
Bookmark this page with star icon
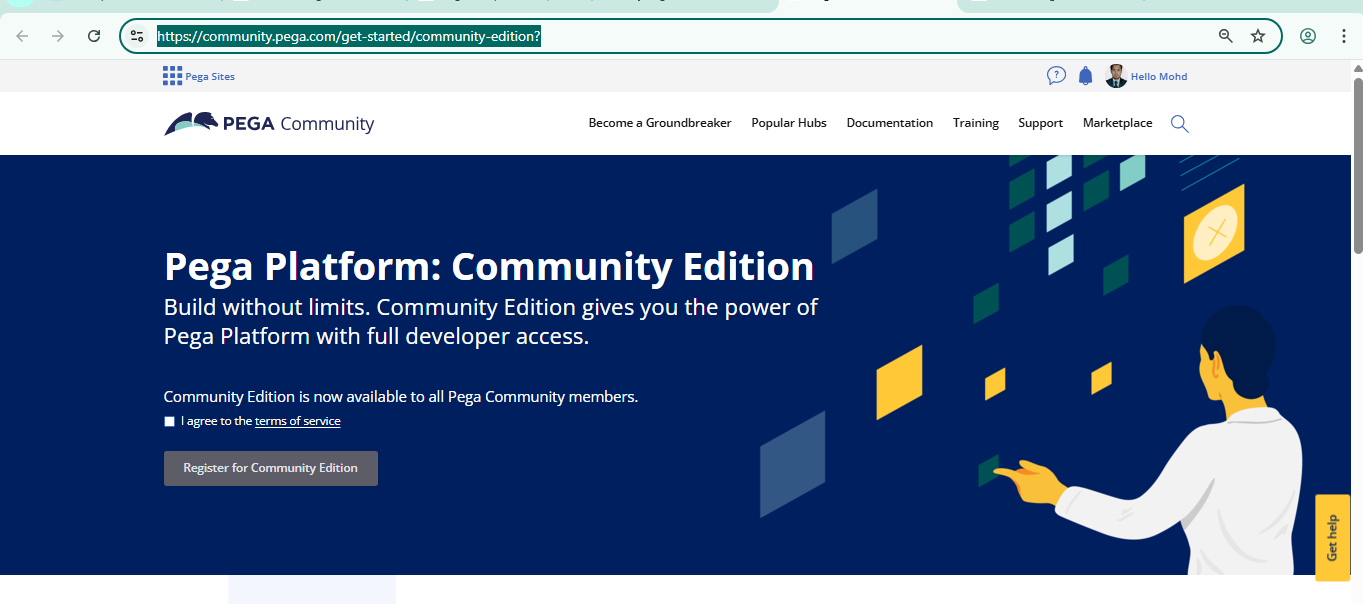[x=1258, y=36]
